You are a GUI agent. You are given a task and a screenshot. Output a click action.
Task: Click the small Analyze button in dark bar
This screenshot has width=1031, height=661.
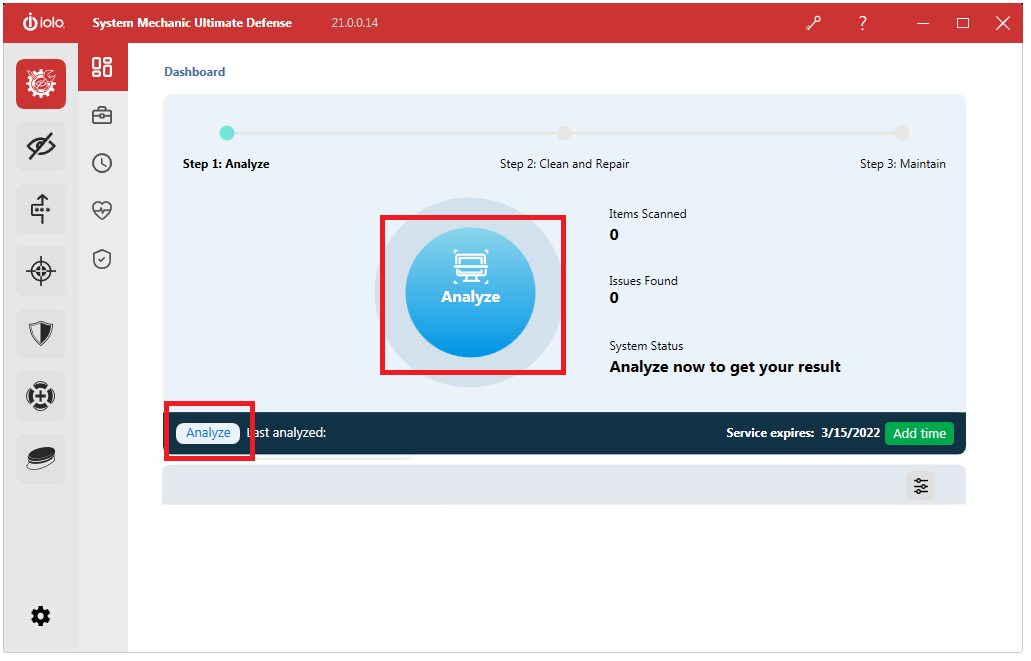pos(209,435)
